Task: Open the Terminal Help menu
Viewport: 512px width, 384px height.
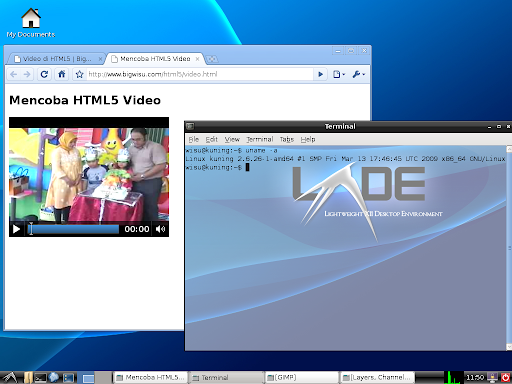Action: point(308,139)
